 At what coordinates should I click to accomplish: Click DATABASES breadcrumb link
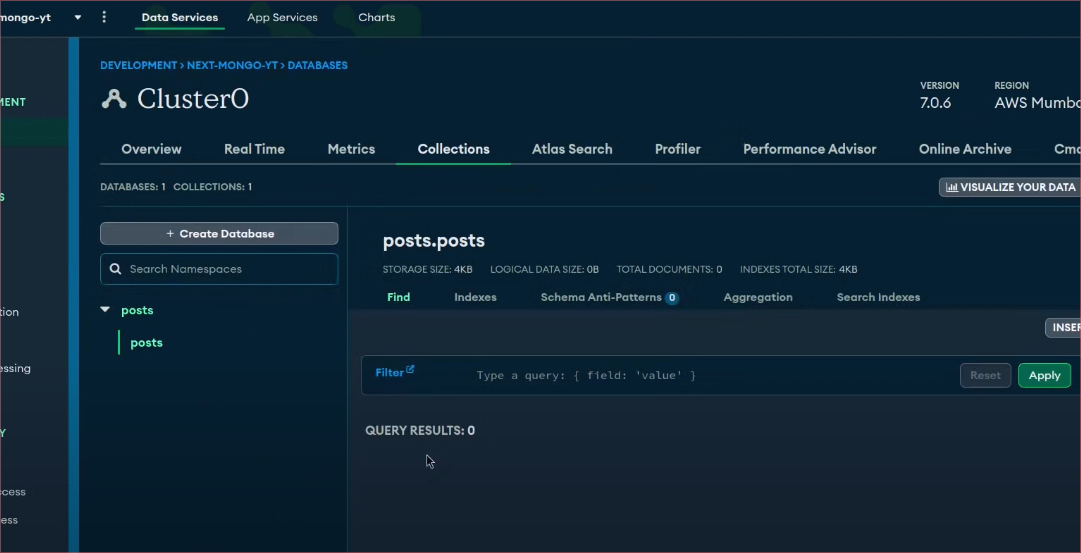[317, 66]
